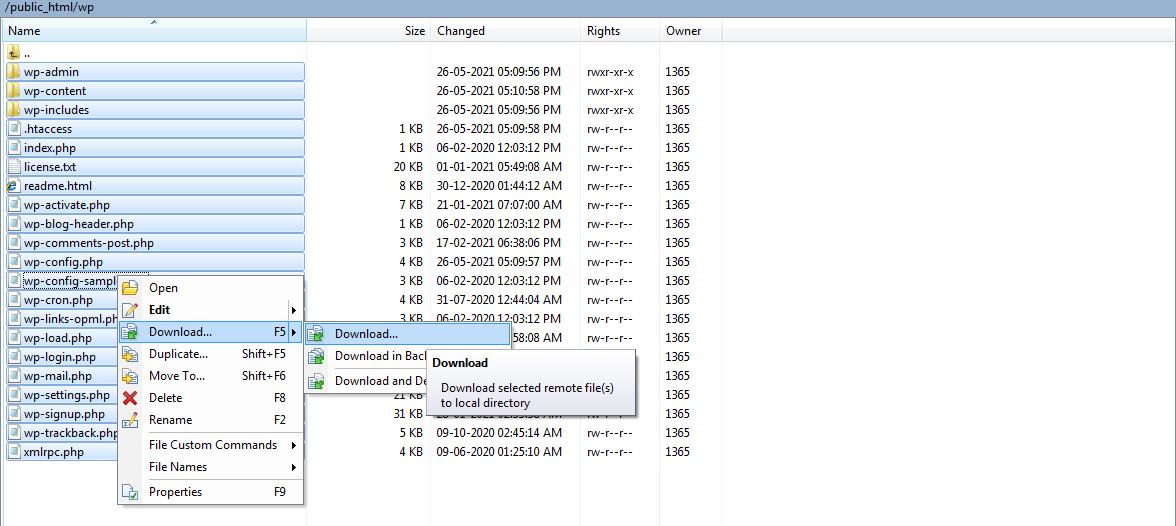Click the Move To icon in context menu

coord(130,376)
